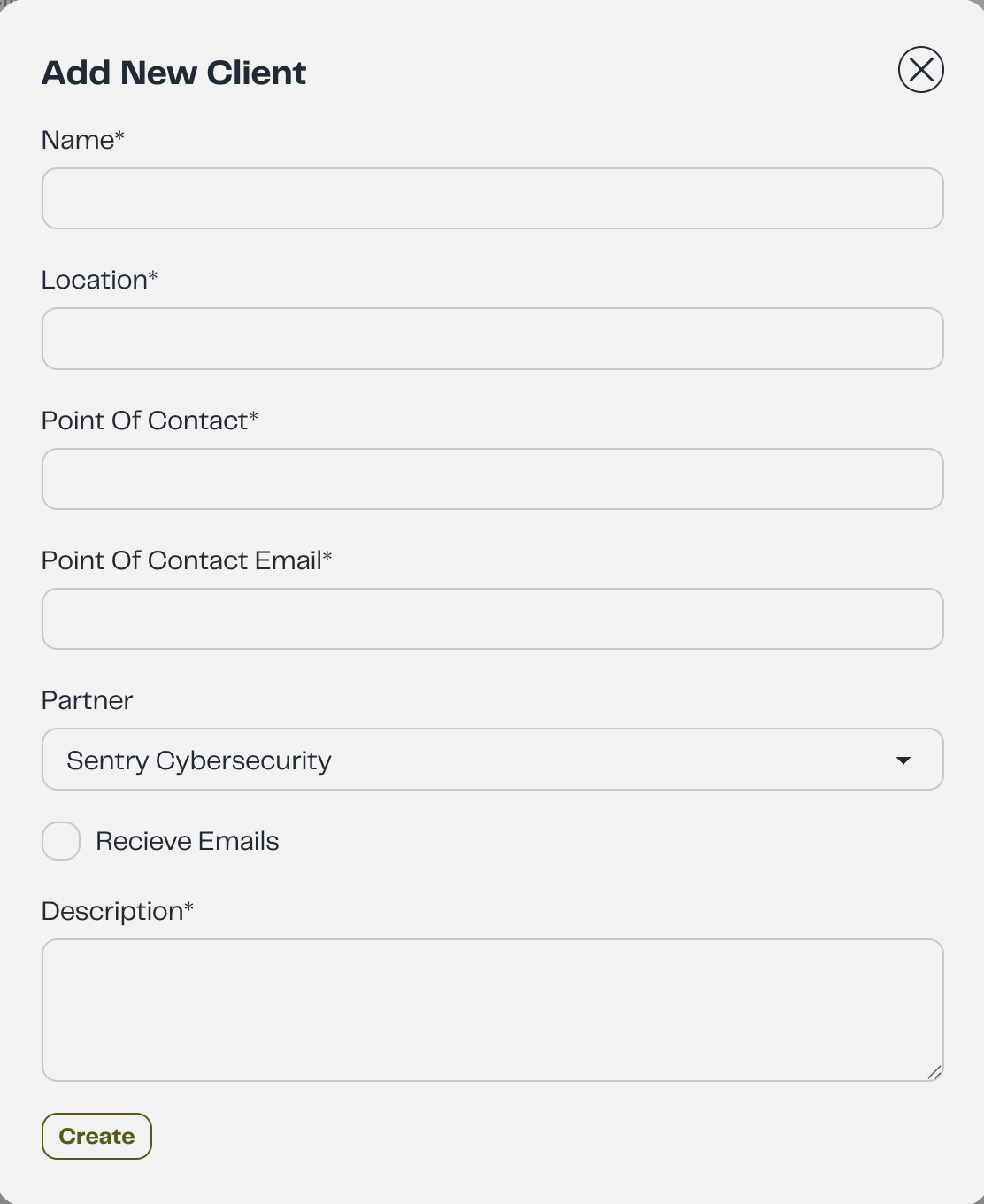Click the Name* field label
The height and width of the screenshot is (1204, 984).
click(x=82, y=140)
